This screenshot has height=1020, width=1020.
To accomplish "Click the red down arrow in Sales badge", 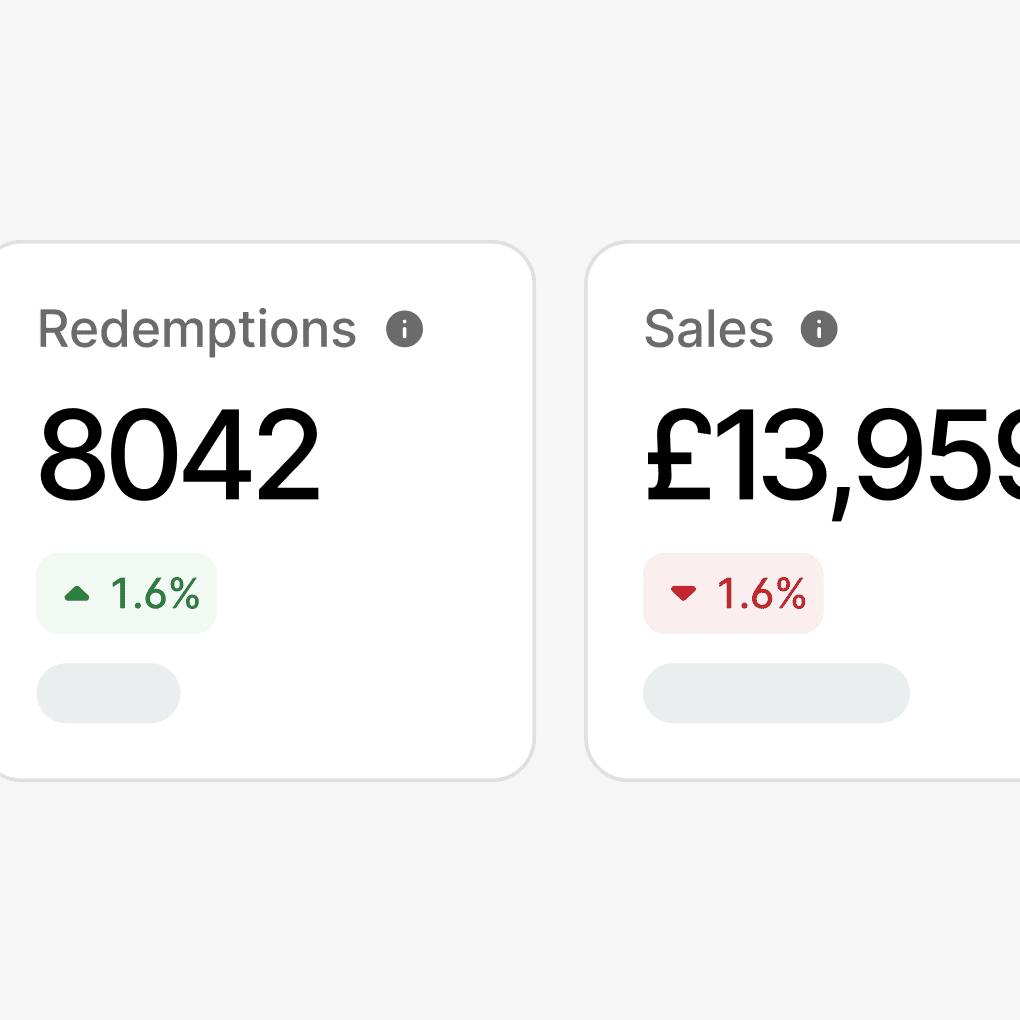I will point(683,594).
